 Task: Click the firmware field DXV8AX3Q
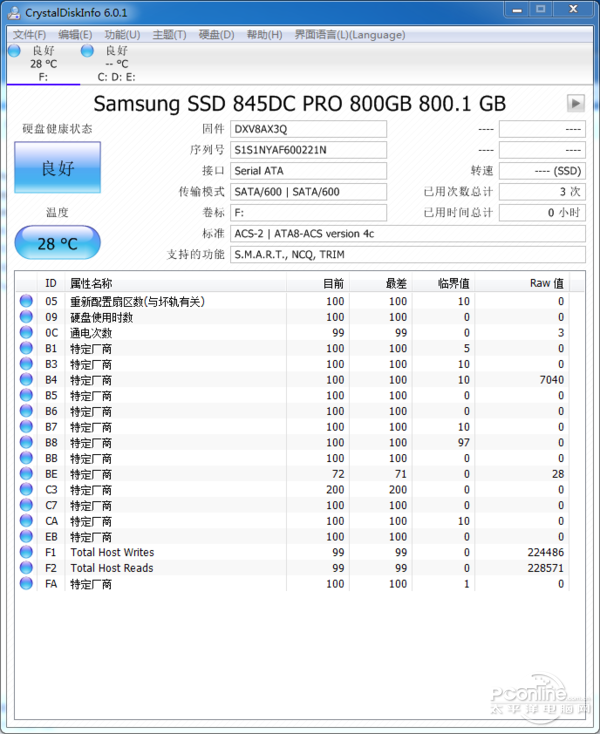(308, 129)
